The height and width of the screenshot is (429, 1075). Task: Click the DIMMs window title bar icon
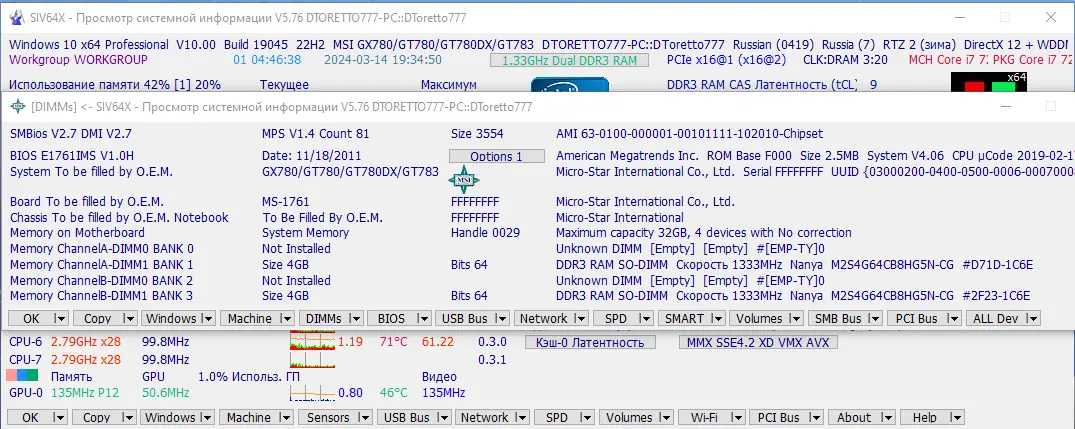point(19,107)
